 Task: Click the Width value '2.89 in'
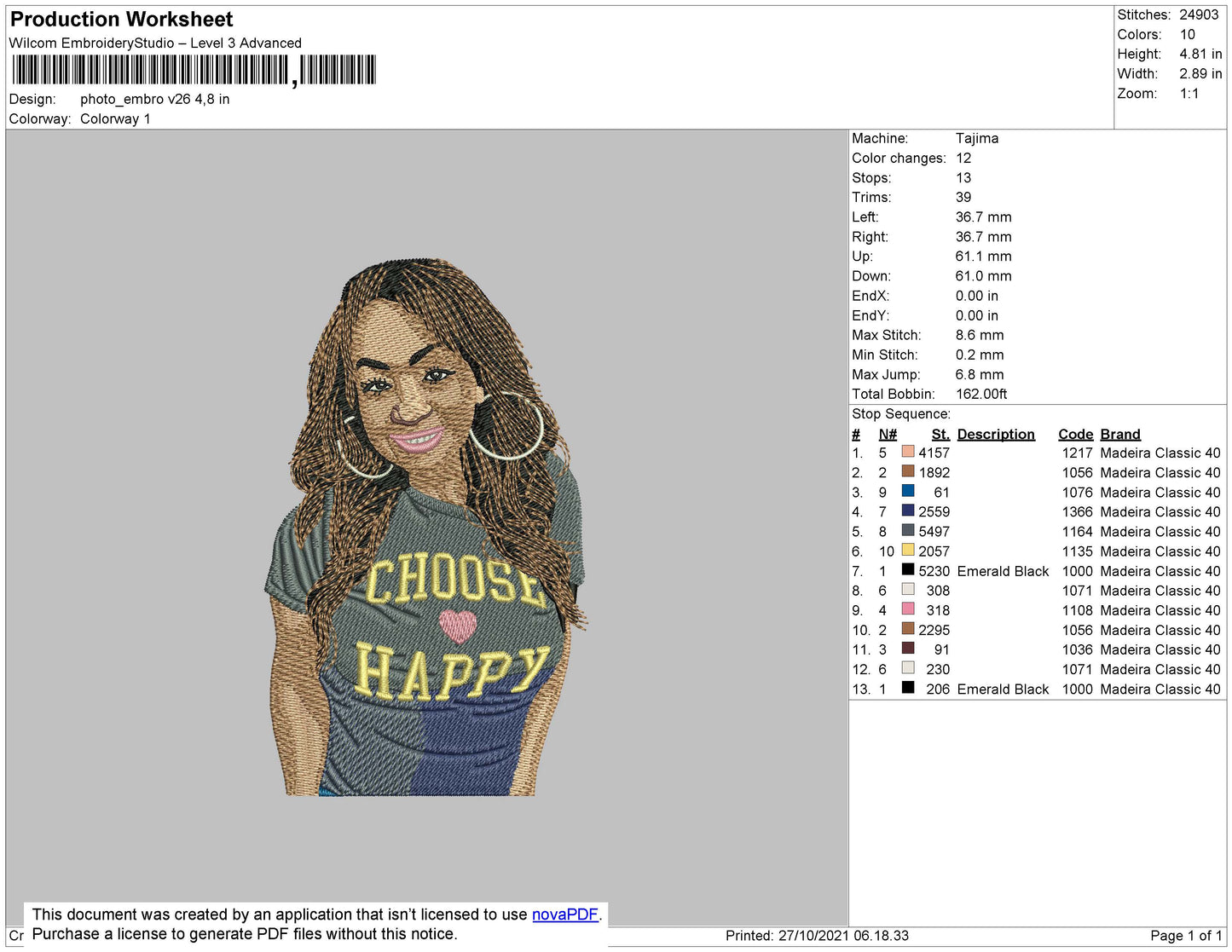(1200, 73)
